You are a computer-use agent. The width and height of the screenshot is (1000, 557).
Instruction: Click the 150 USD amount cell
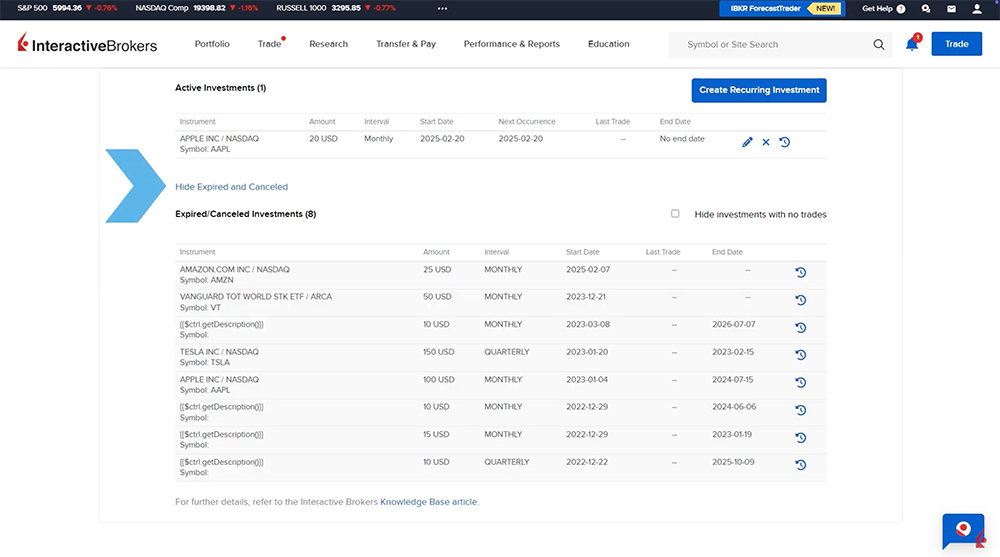click(439, 352)
